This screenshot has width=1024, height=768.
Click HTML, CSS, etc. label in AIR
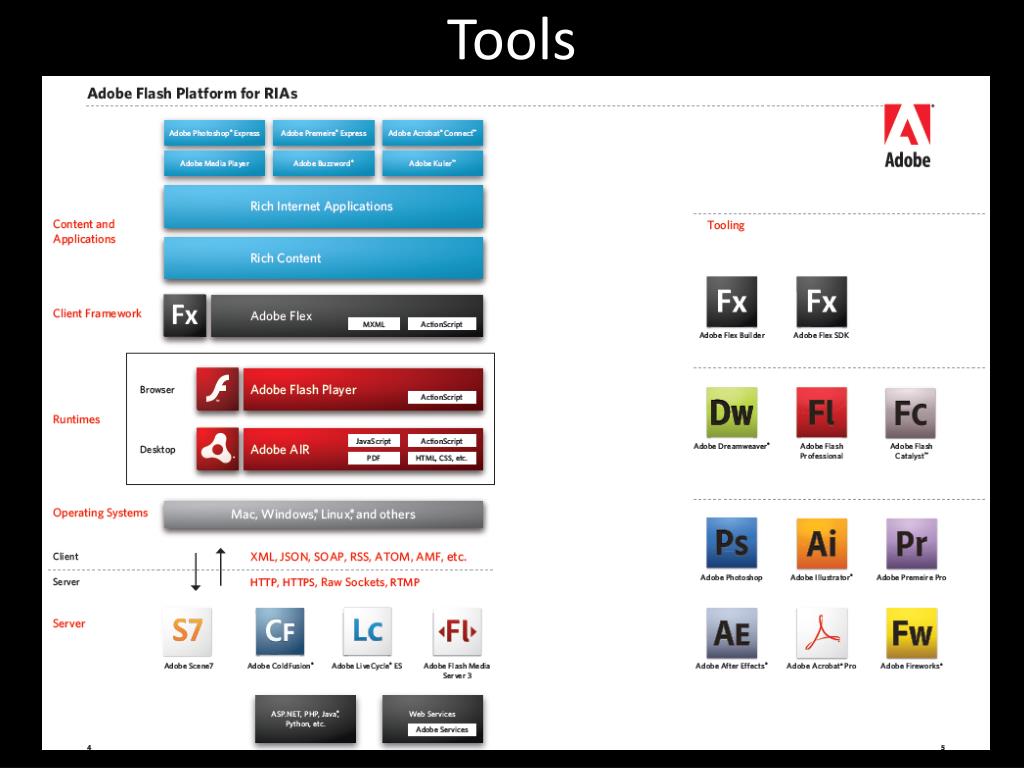[x=442, y=458]
